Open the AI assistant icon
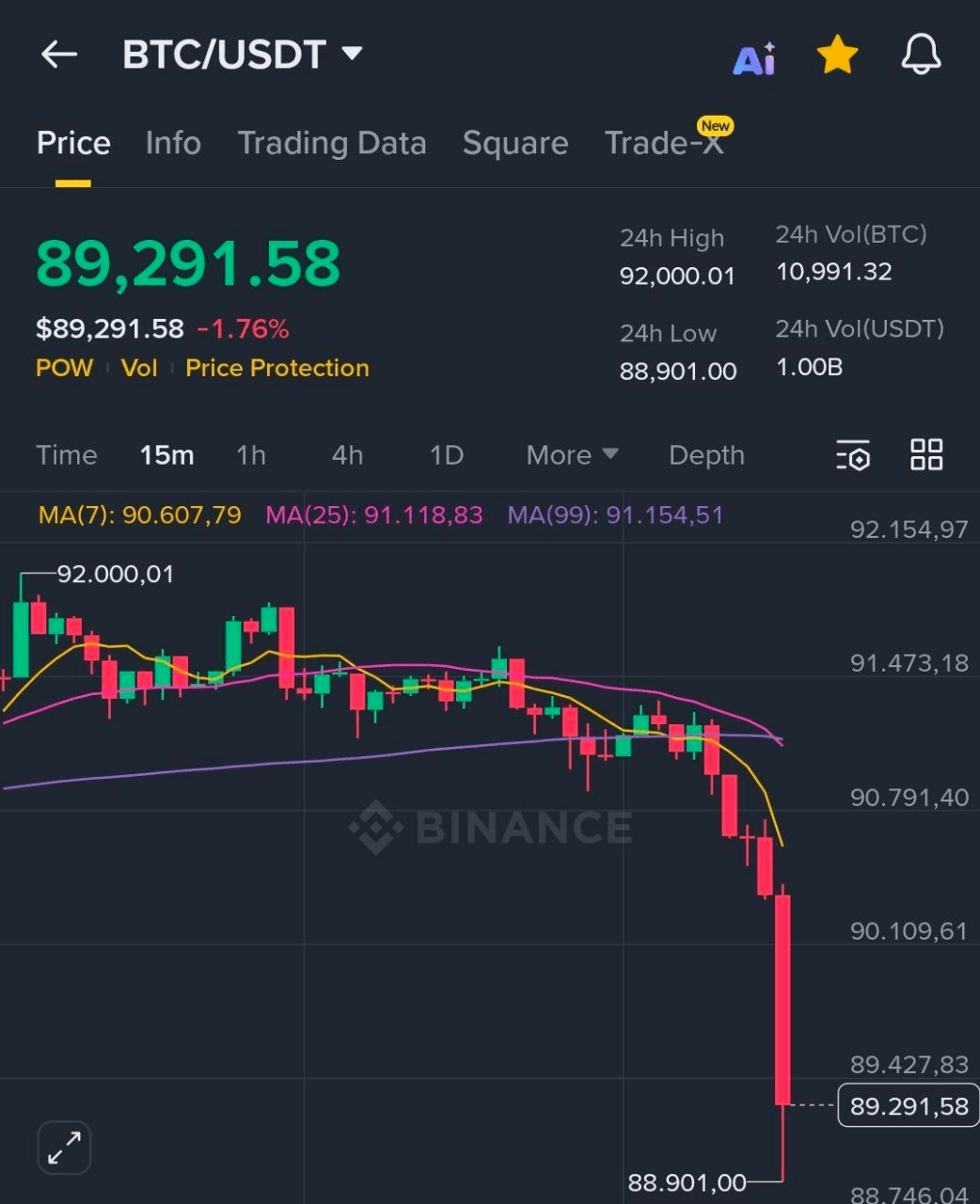Viewport: 980px width, 1204px height. [754, 58]
